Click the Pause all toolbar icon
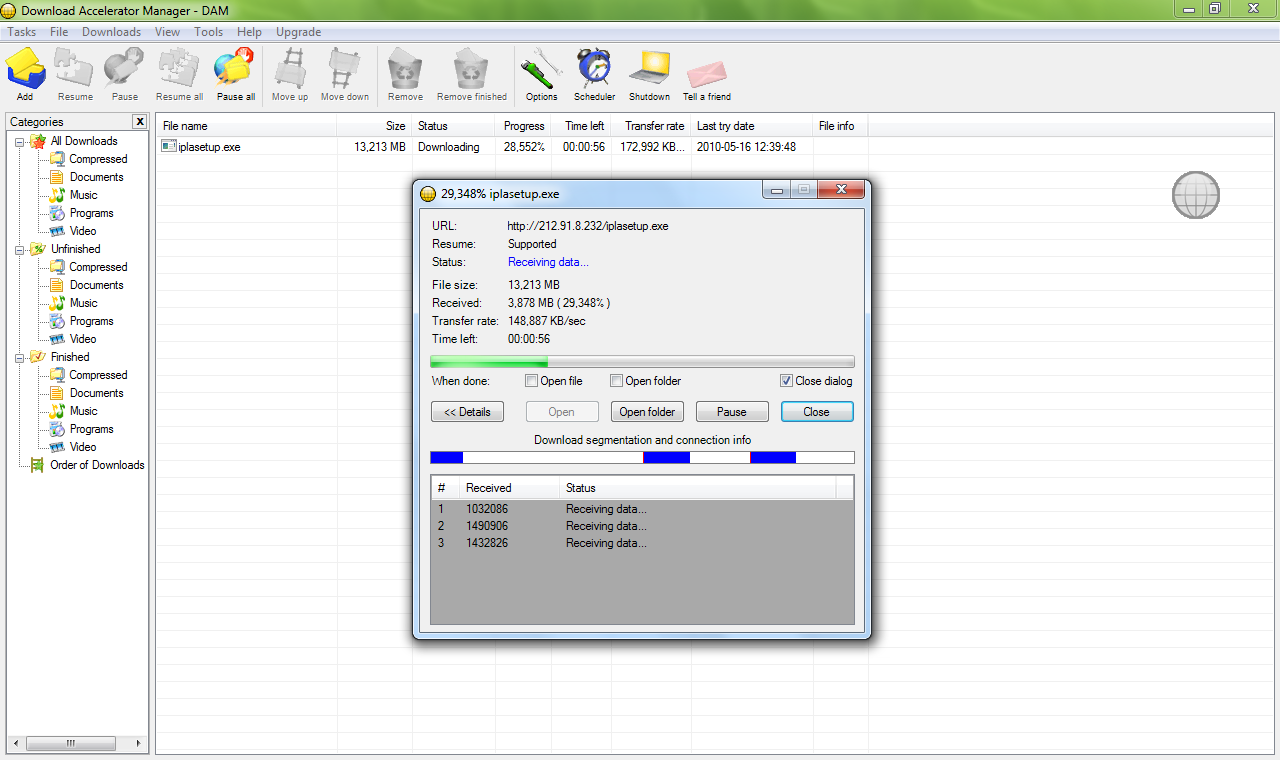Viewport: 1280px width, 760px height. coord(235,69)
